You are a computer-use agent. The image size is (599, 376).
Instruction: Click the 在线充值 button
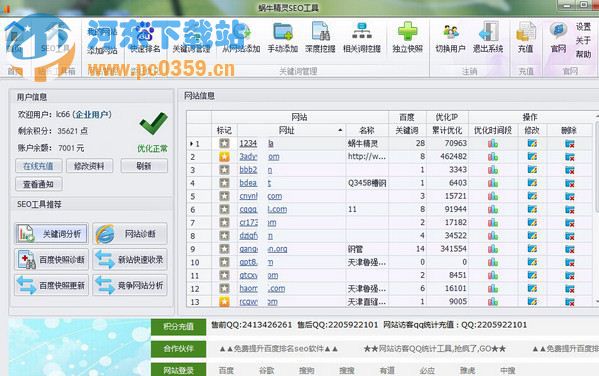[x=38, y=166]
